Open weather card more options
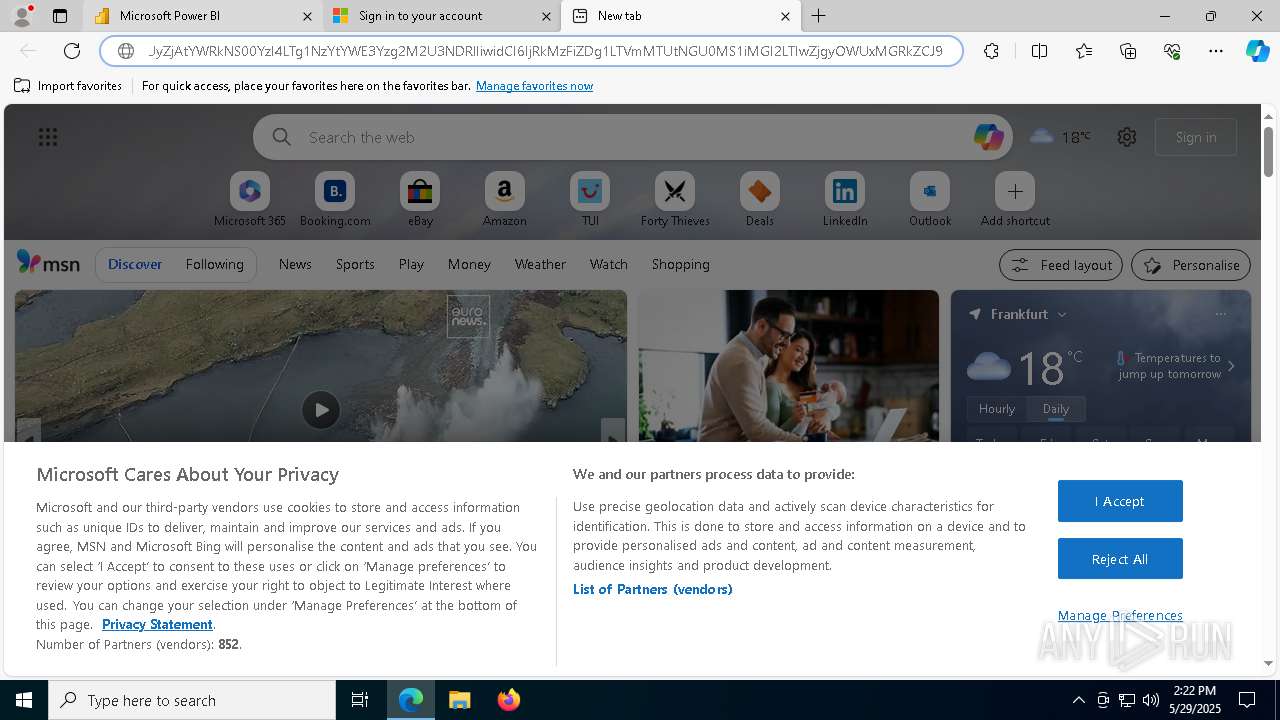 click(1220, 314)
